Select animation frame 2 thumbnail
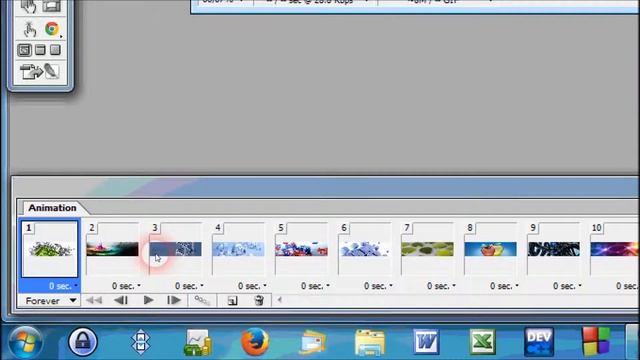The width and height of the screenshot is (640, 360). pyautogui.click(x=112, y=249)
